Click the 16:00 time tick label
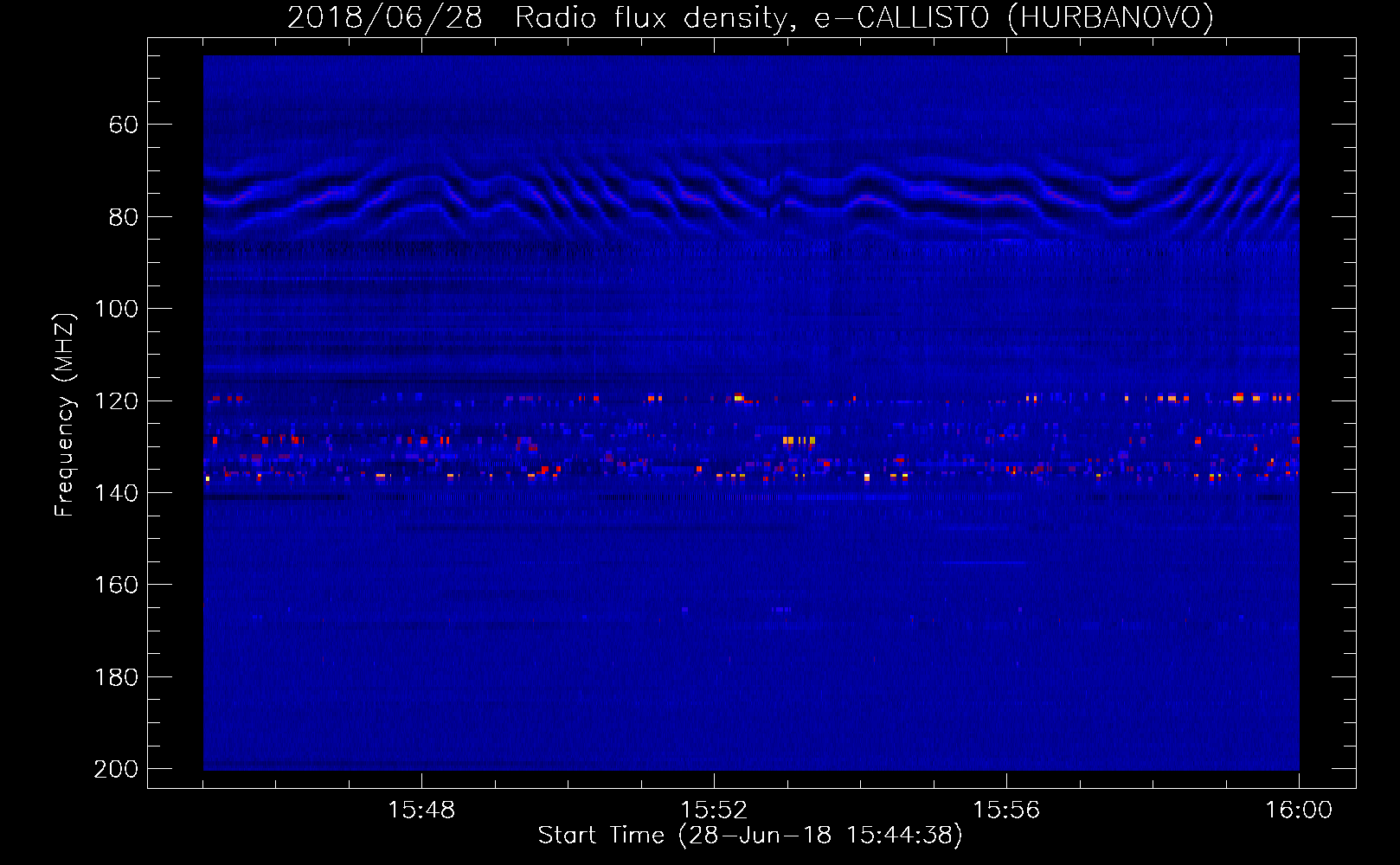Viewport: 1400px width, 865px height. 1299,811
